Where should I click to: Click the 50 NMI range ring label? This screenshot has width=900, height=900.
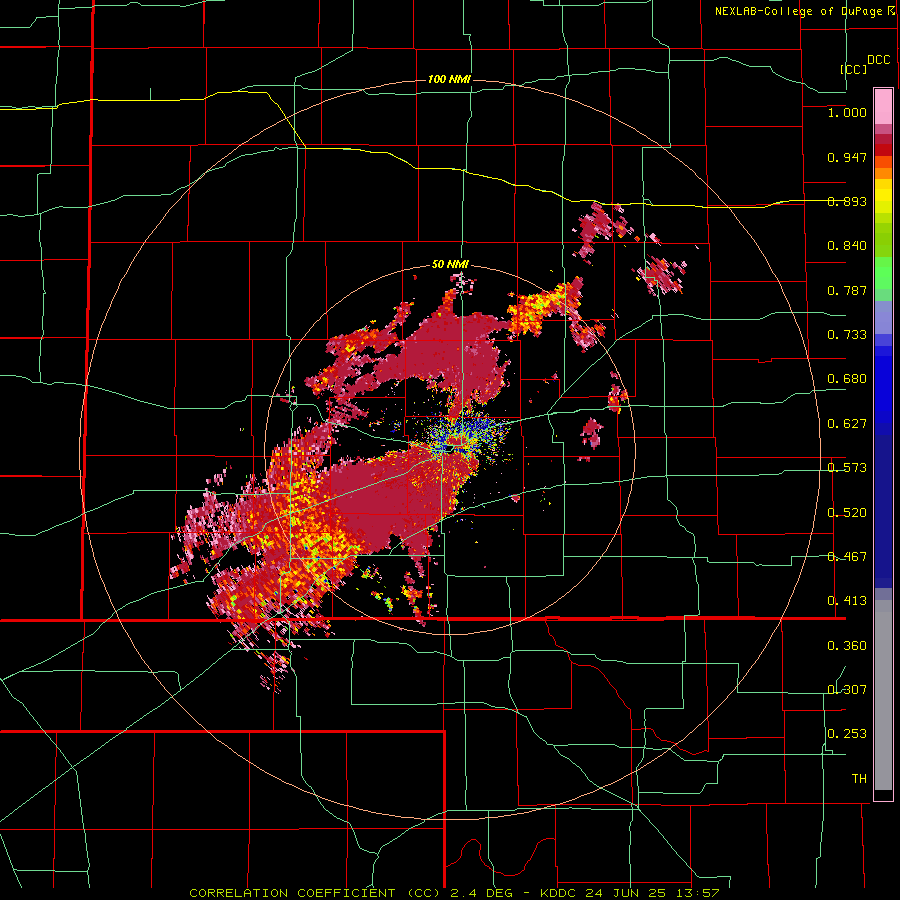[450, 265]
